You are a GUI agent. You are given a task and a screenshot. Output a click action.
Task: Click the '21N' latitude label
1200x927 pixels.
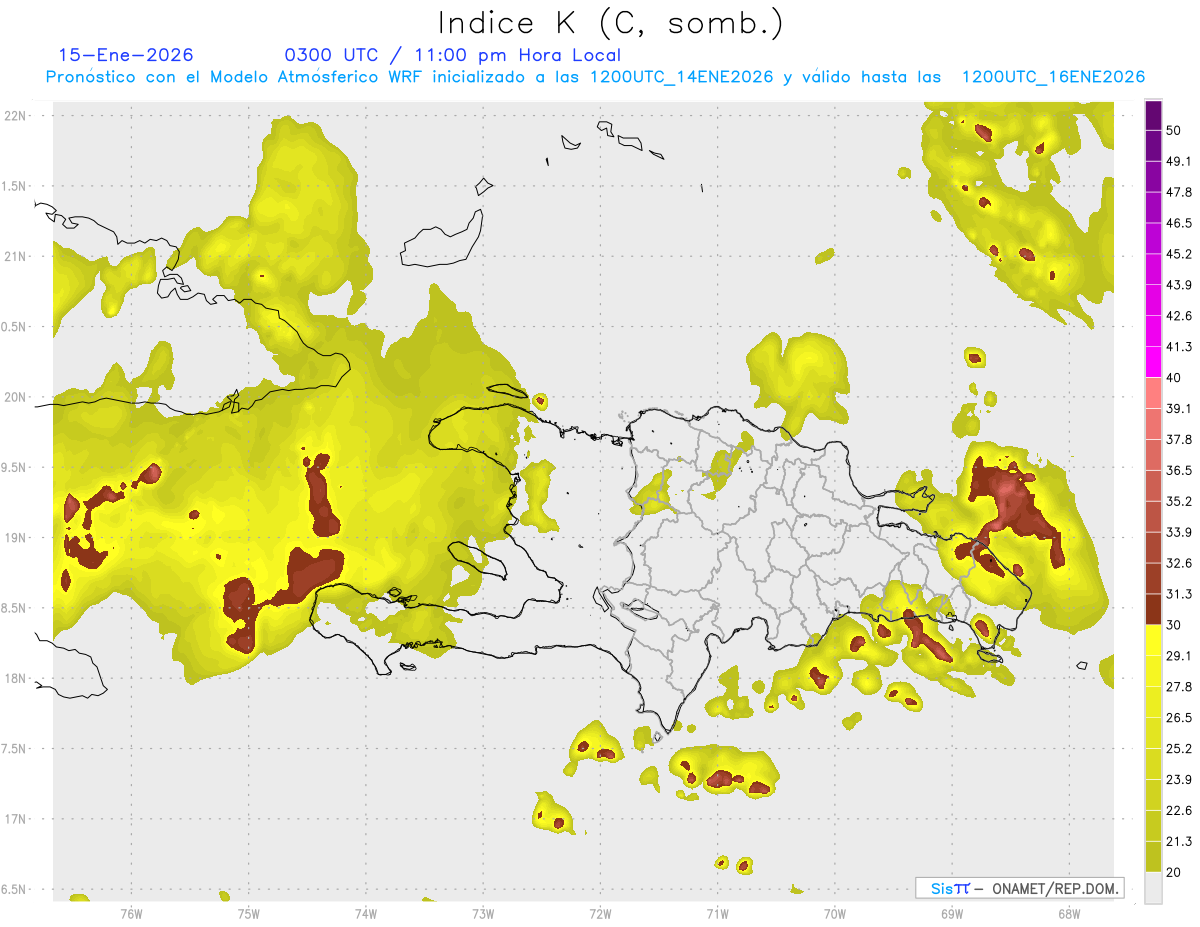pyautogui.click(x=15, y=256)
